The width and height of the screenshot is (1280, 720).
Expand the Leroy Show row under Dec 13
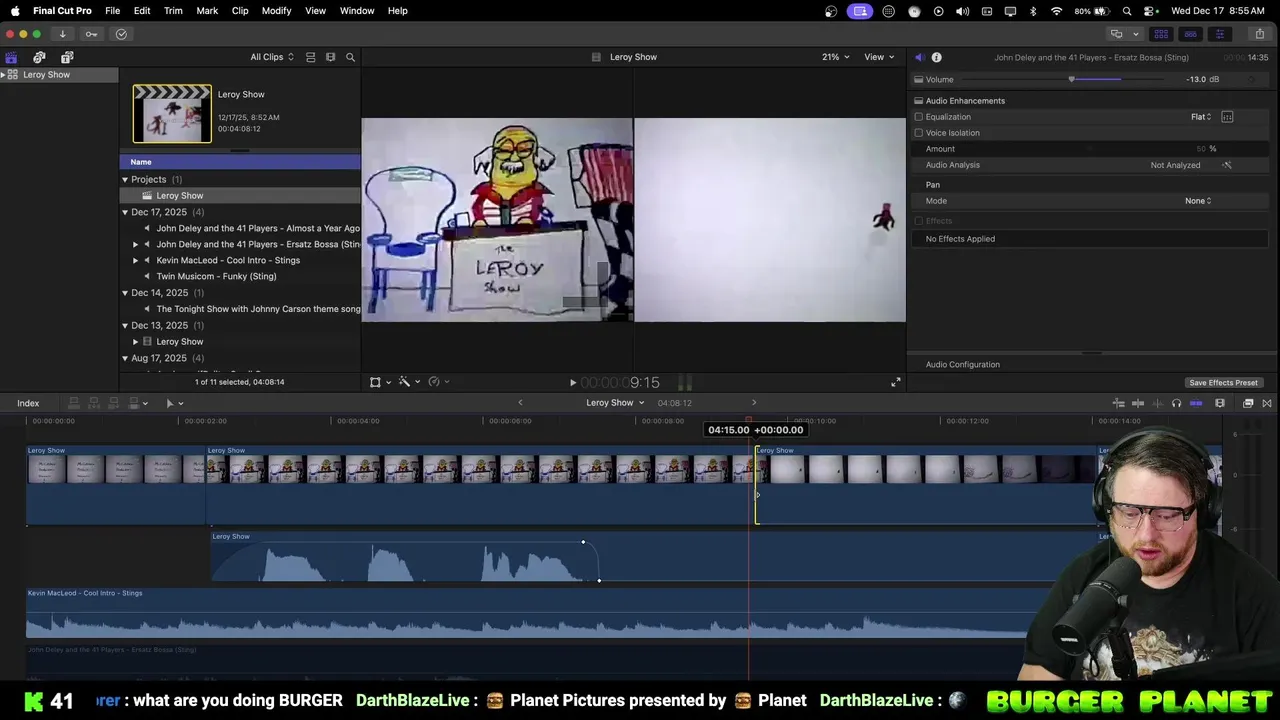pos(136,342)
